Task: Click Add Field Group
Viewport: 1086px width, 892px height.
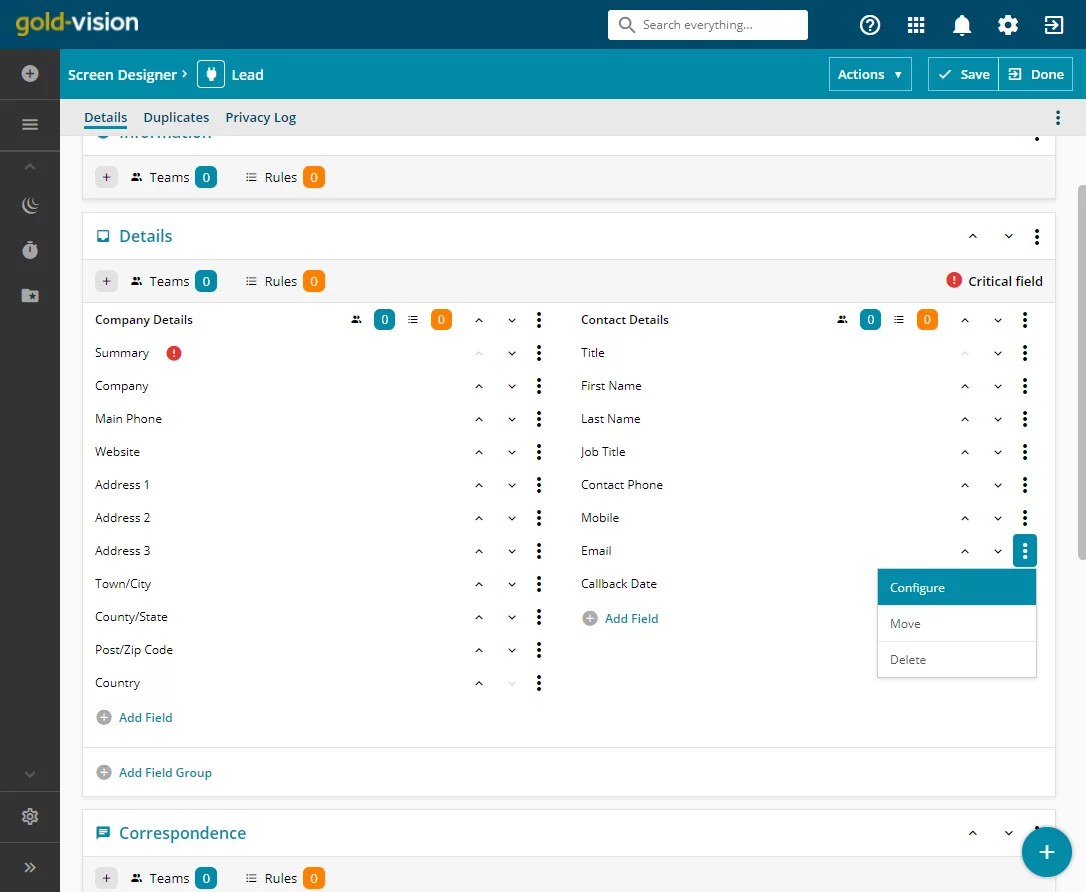Action: click(x=154, y=772)
